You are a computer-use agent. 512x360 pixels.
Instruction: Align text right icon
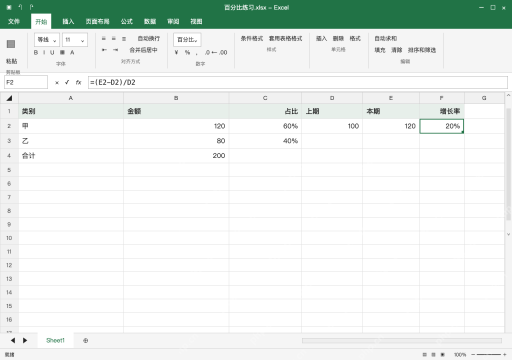pos(124,39)
